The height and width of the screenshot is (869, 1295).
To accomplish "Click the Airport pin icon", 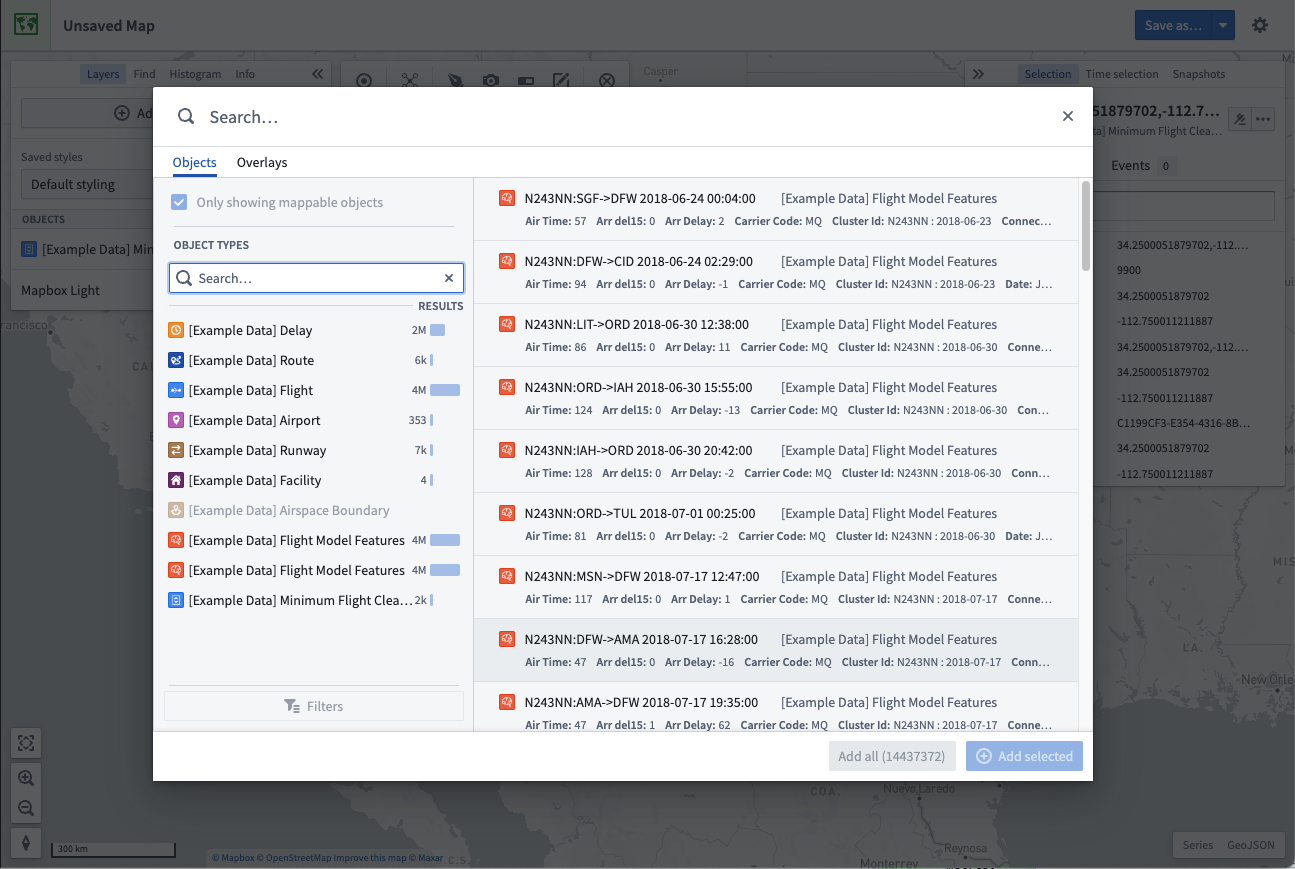I will 176,420.
